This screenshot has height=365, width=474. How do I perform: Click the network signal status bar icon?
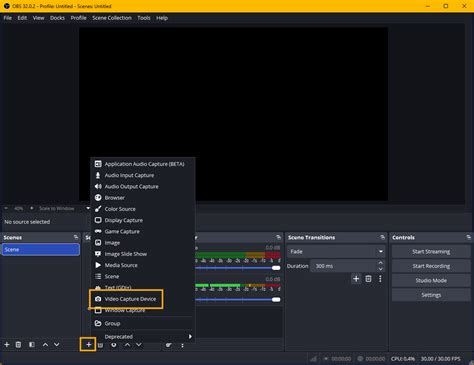[313, 359]
